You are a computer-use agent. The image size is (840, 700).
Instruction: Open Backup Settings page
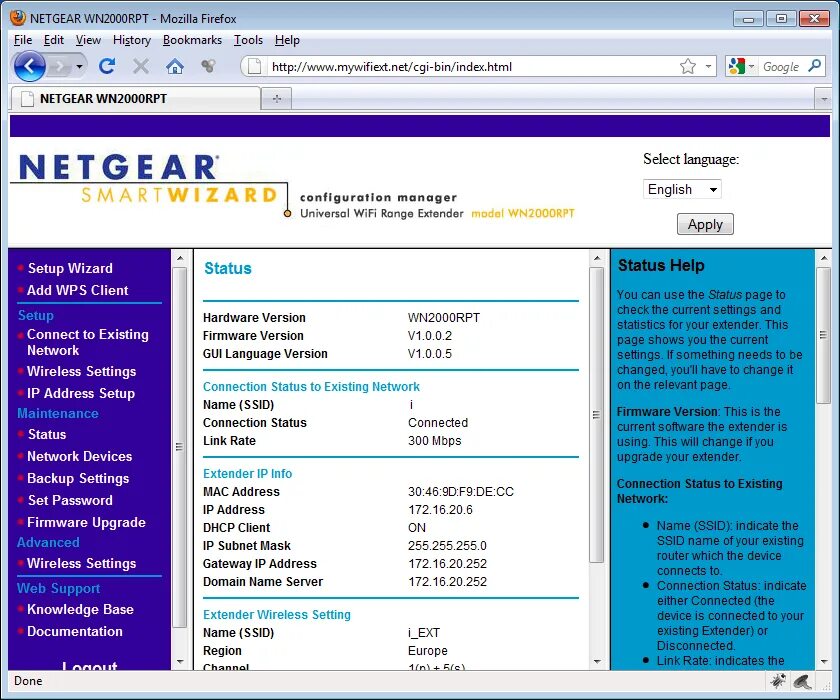tap(78, 478)
